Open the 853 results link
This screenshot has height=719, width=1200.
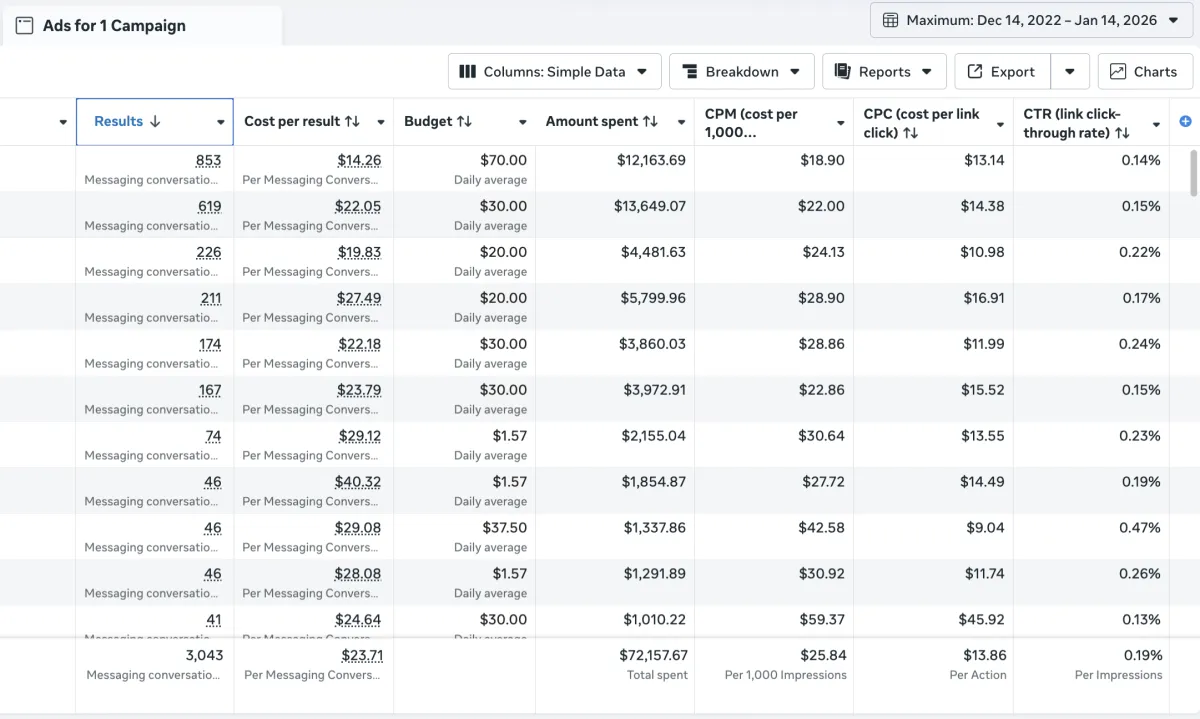click(x=209, y=160)
